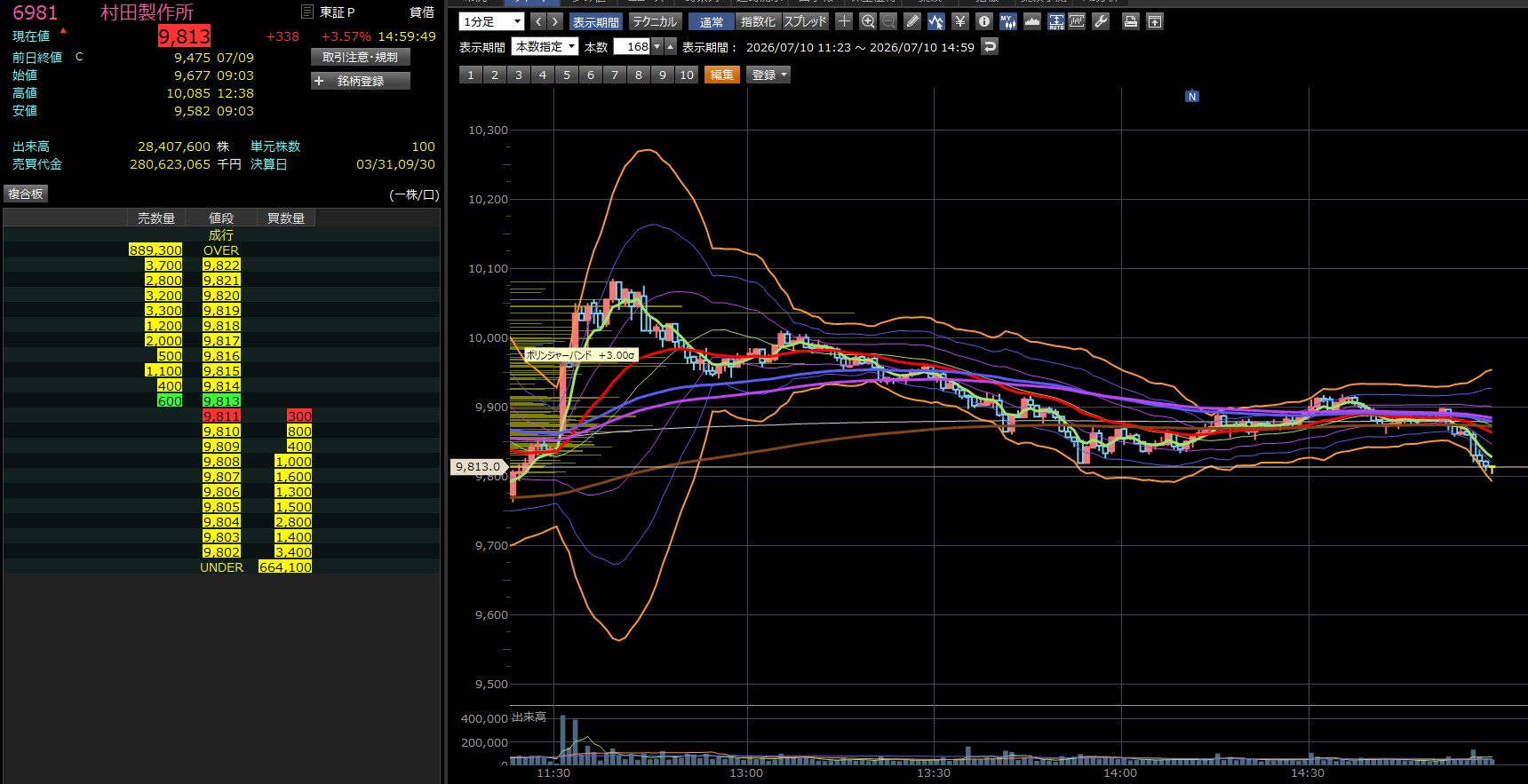The image size is (1528, 784).
Task: Zoom out on the chart
Action: pyautogui.click(x=888, y=21)
